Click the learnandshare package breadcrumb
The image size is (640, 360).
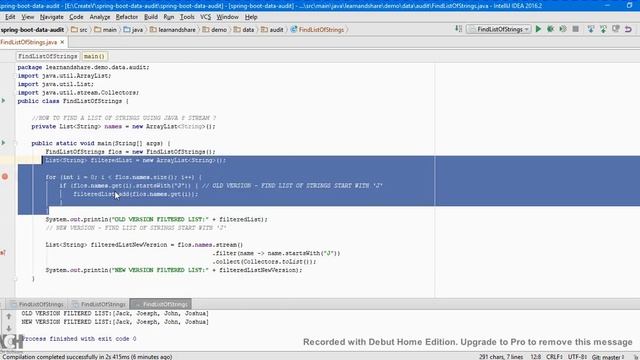173,29
